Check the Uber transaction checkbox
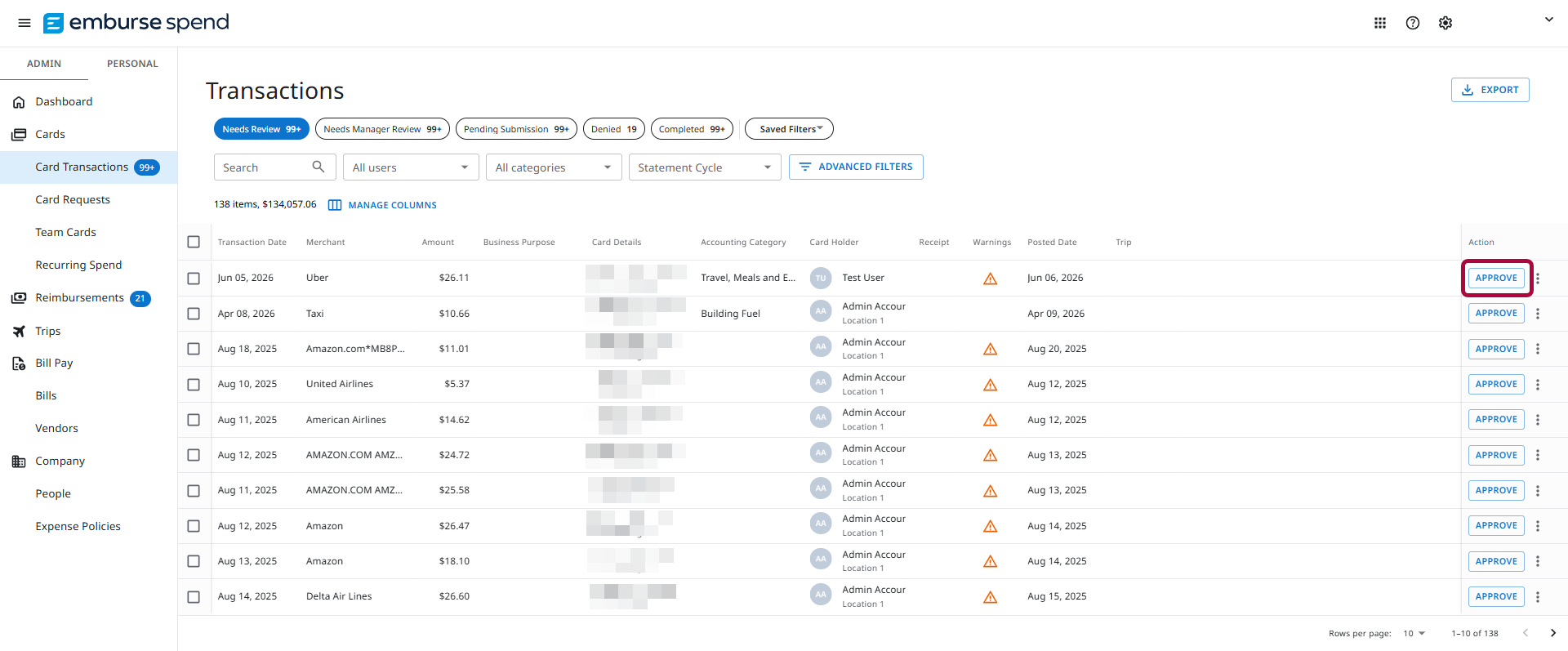The height and width of the screenshot is (651, 1568). (x=194, y=279)
